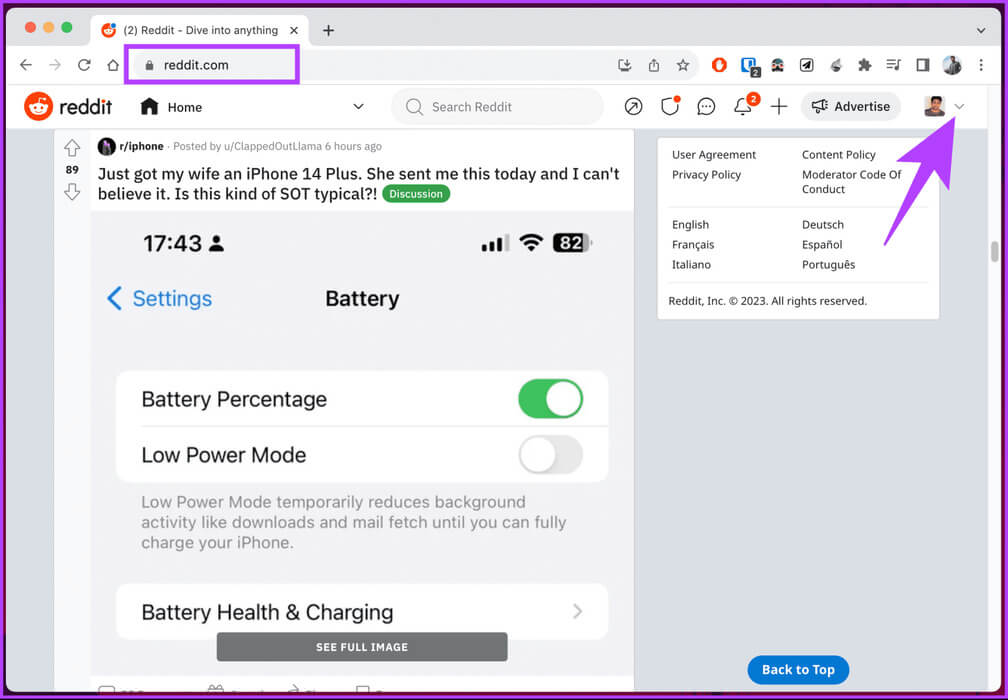
Task: Share this page via the share icon
Action: pos(654,65)
